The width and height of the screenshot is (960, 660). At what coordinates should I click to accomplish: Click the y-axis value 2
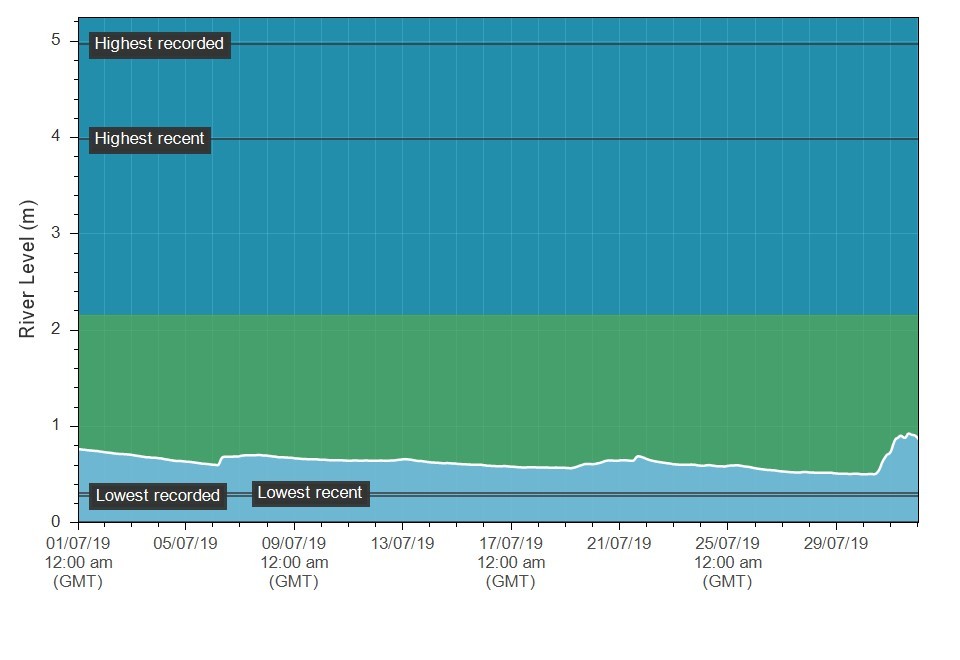pyautogui.click(x=56, y=329)
